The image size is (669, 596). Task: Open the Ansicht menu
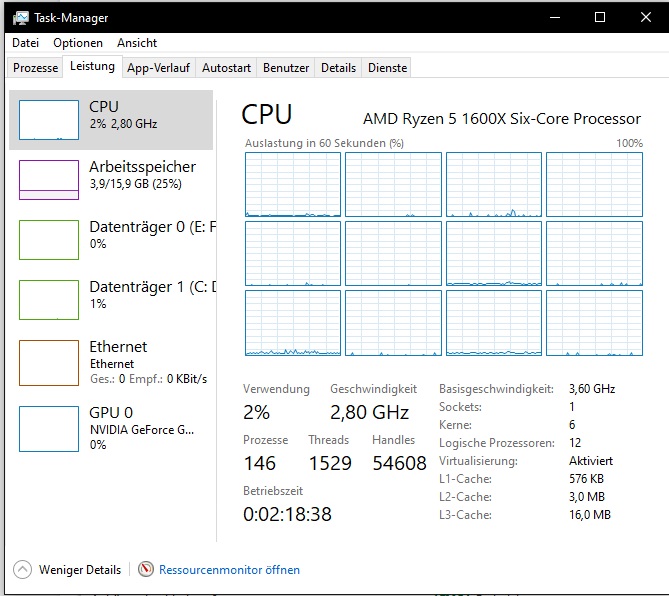[137, 43]
